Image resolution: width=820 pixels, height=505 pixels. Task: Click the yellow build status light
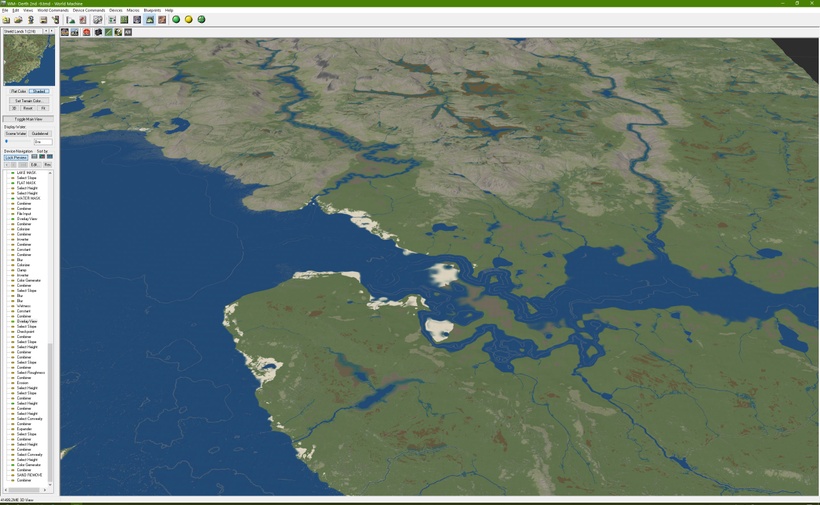pos(189,19)
